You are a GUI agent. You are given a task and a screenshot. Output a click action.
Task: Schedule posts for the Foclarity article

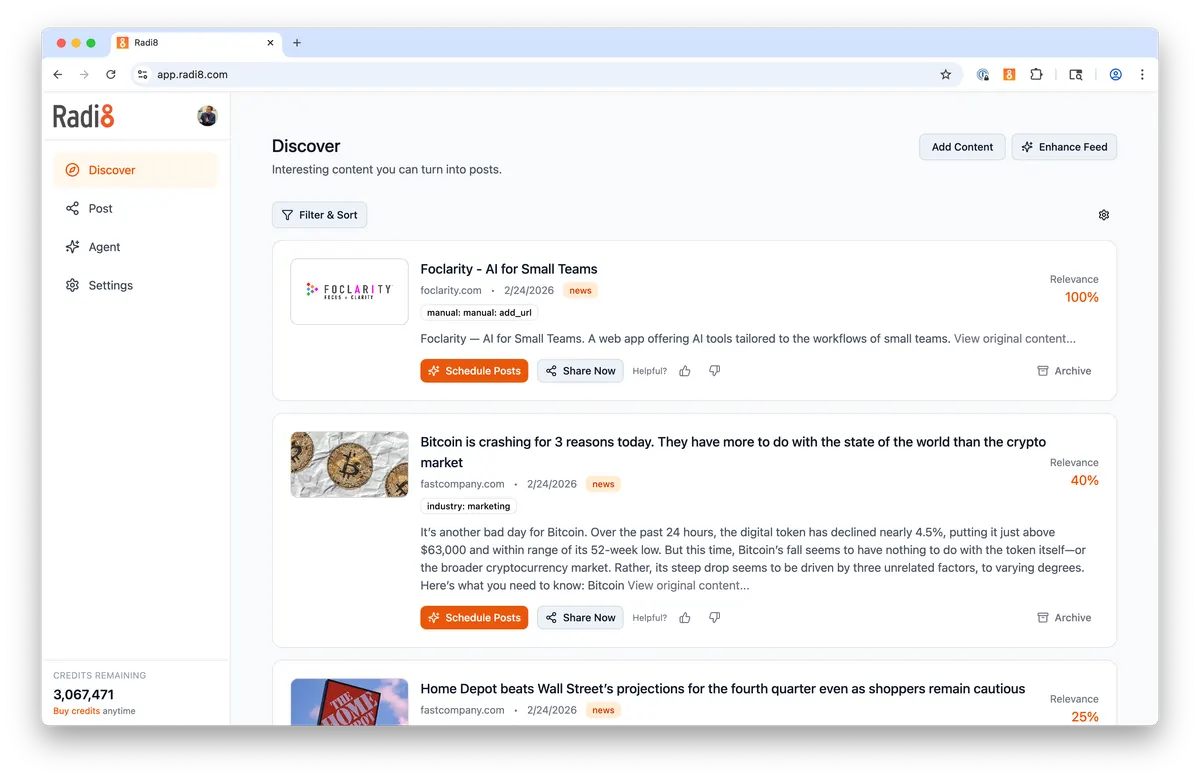(474, 371)
